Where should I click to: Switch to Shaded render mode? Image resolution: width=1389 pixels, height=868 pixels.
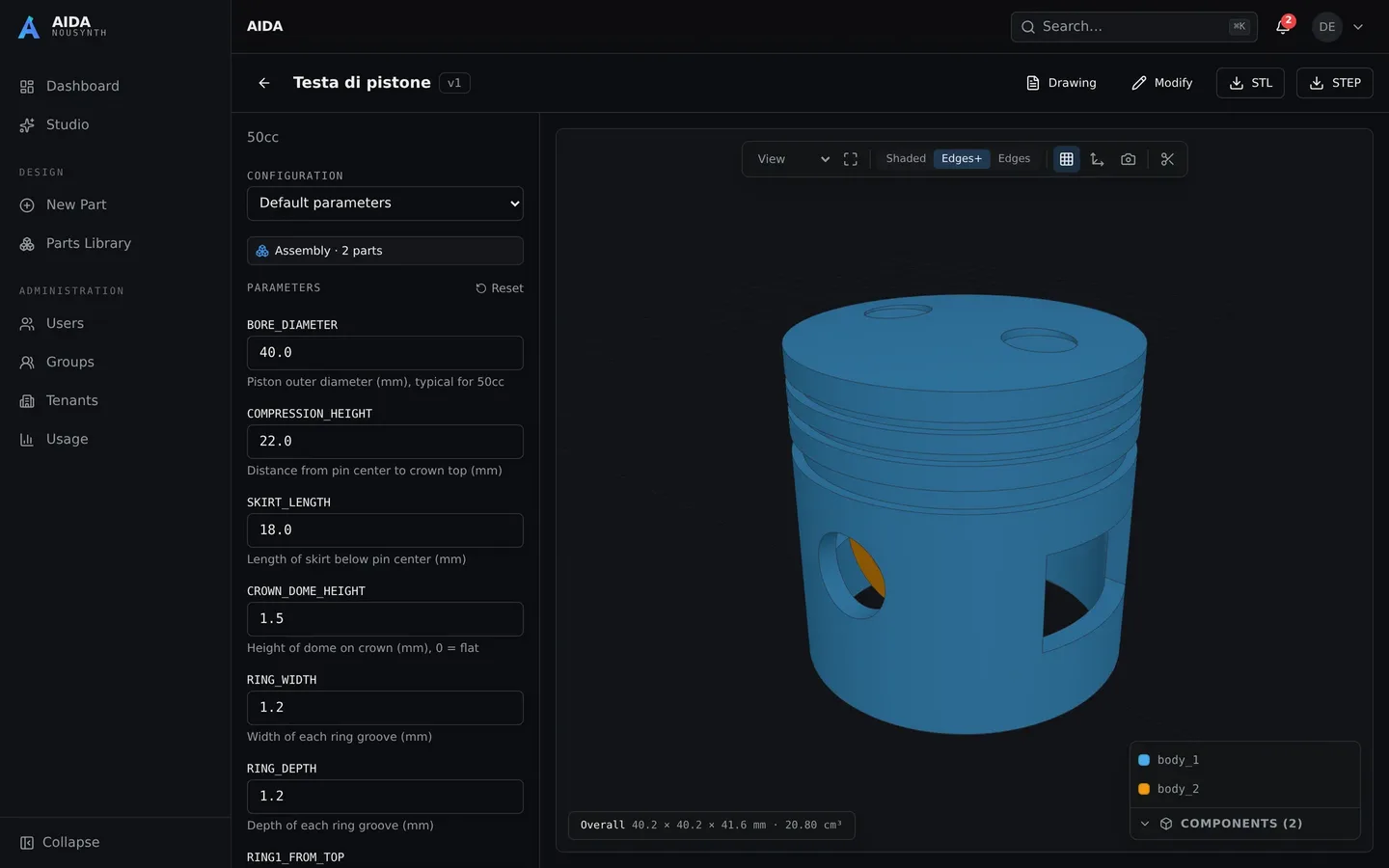pos(906,159)
